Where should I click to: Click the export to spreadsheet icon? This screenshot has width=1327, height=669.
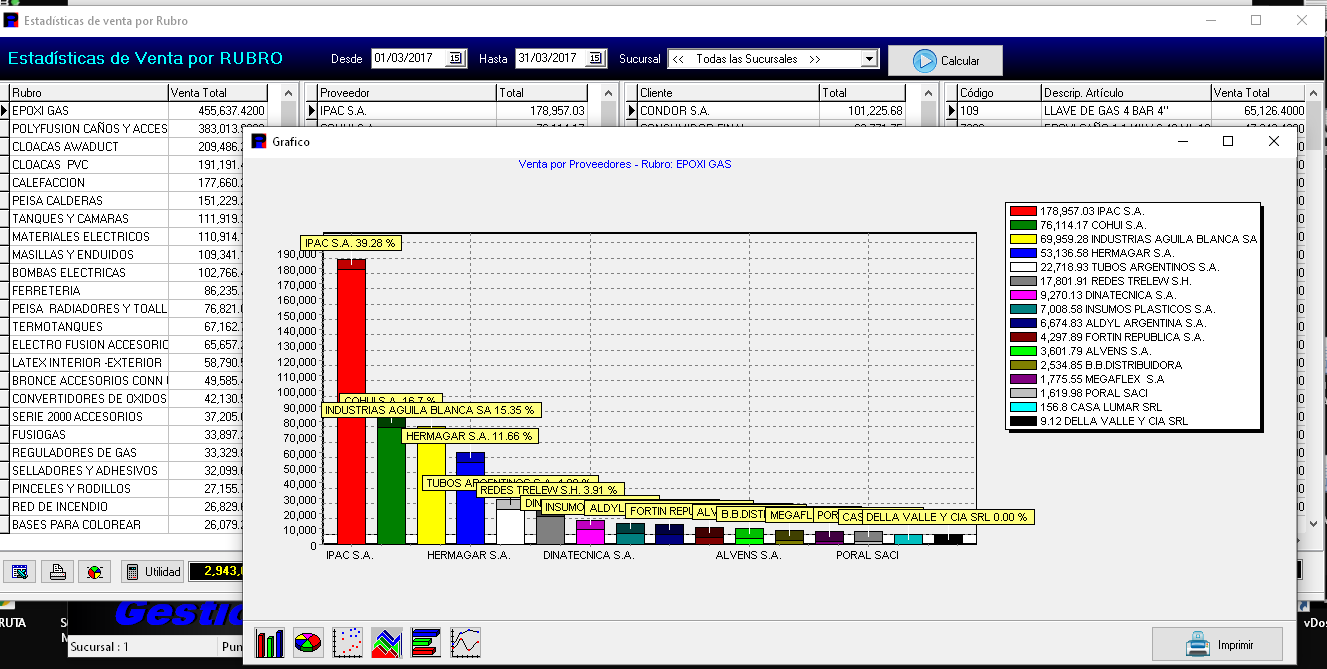tap(19, 572)
